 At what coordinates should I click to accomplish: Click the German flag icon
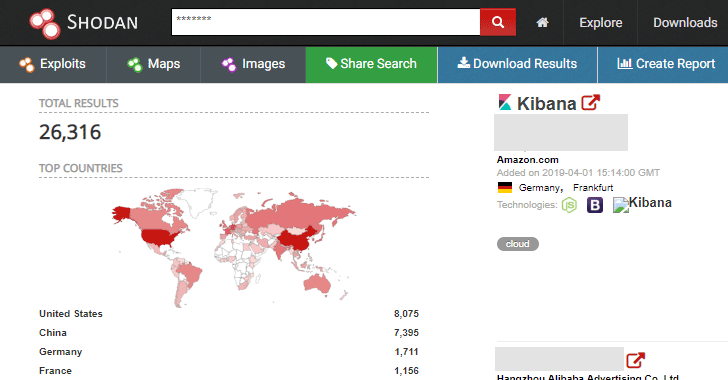click(x=505, y=187)
